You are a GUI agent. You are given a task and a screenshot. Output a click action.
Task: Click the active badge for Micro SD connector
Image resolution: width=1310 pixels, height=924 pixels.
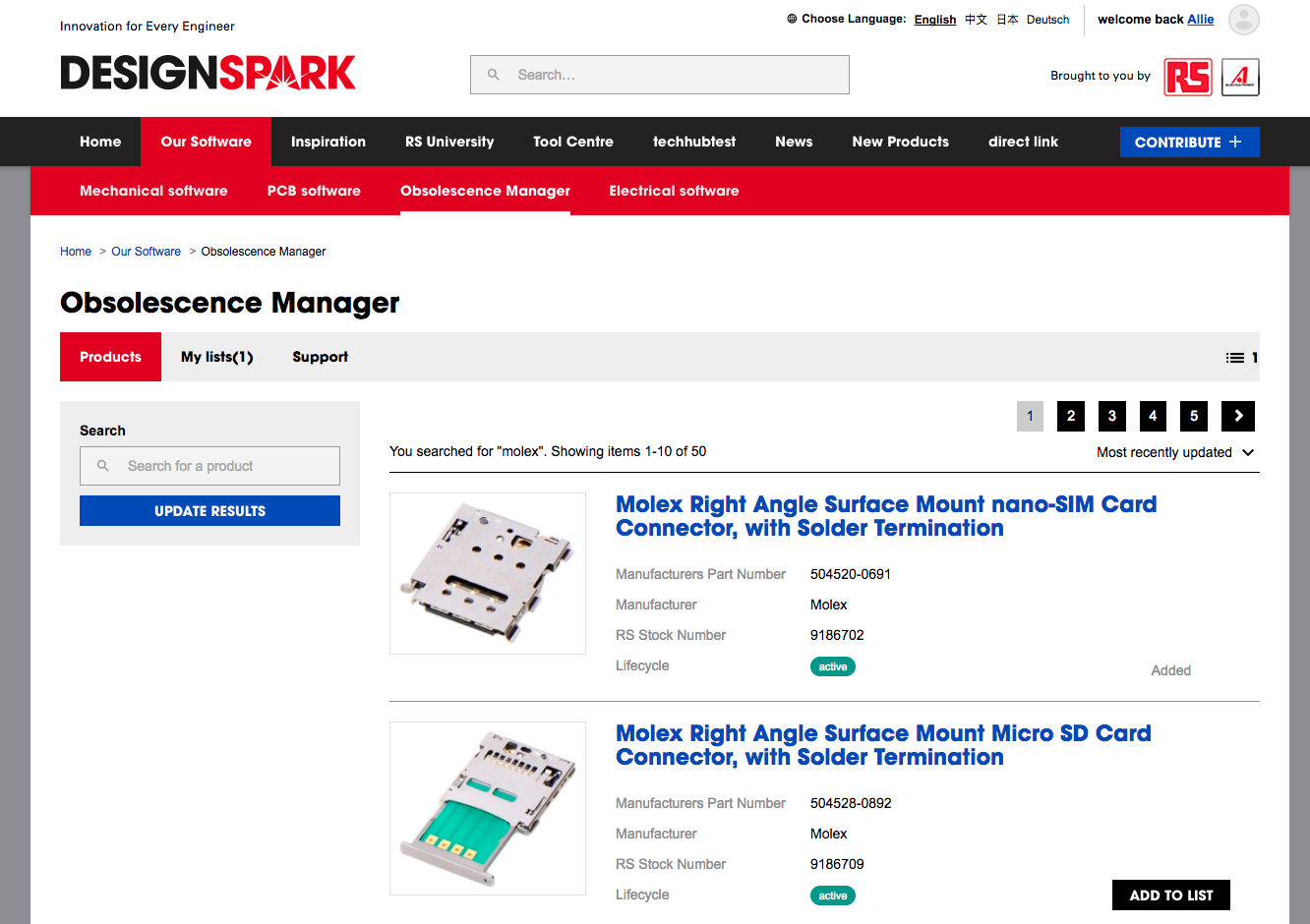833,895
